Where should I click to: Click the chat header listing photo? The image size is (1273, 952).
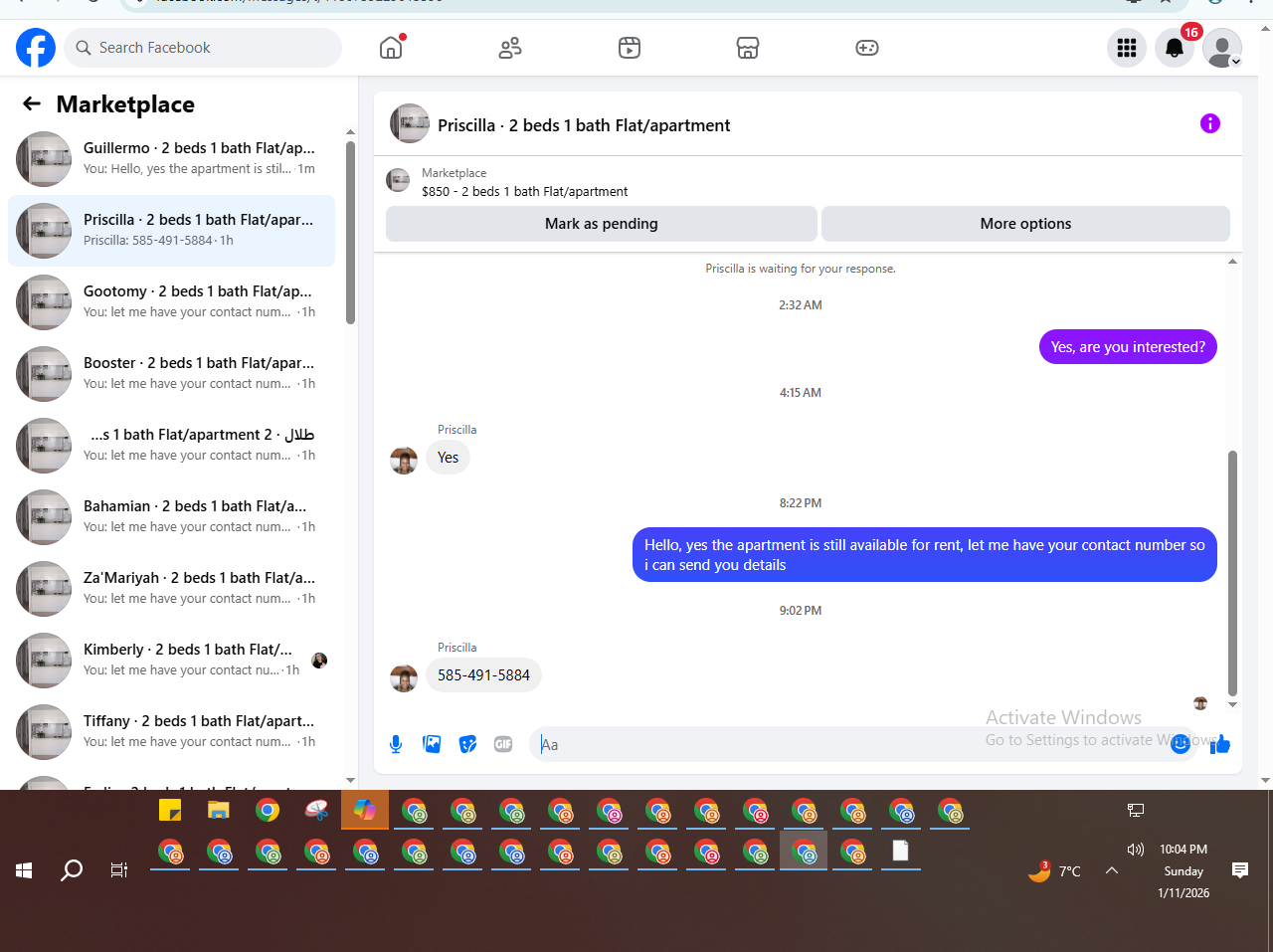point(410,123)
